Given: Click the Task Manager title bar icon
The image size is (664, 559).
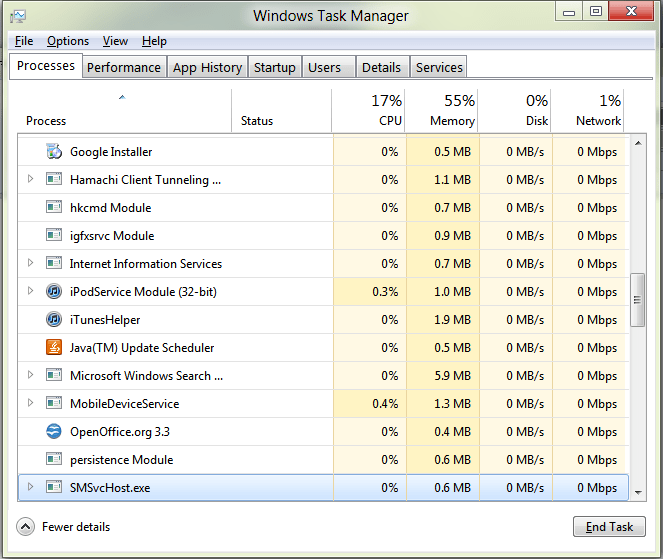Looking at the screenshot, I should pyautogui.click(x=18, y=17).
